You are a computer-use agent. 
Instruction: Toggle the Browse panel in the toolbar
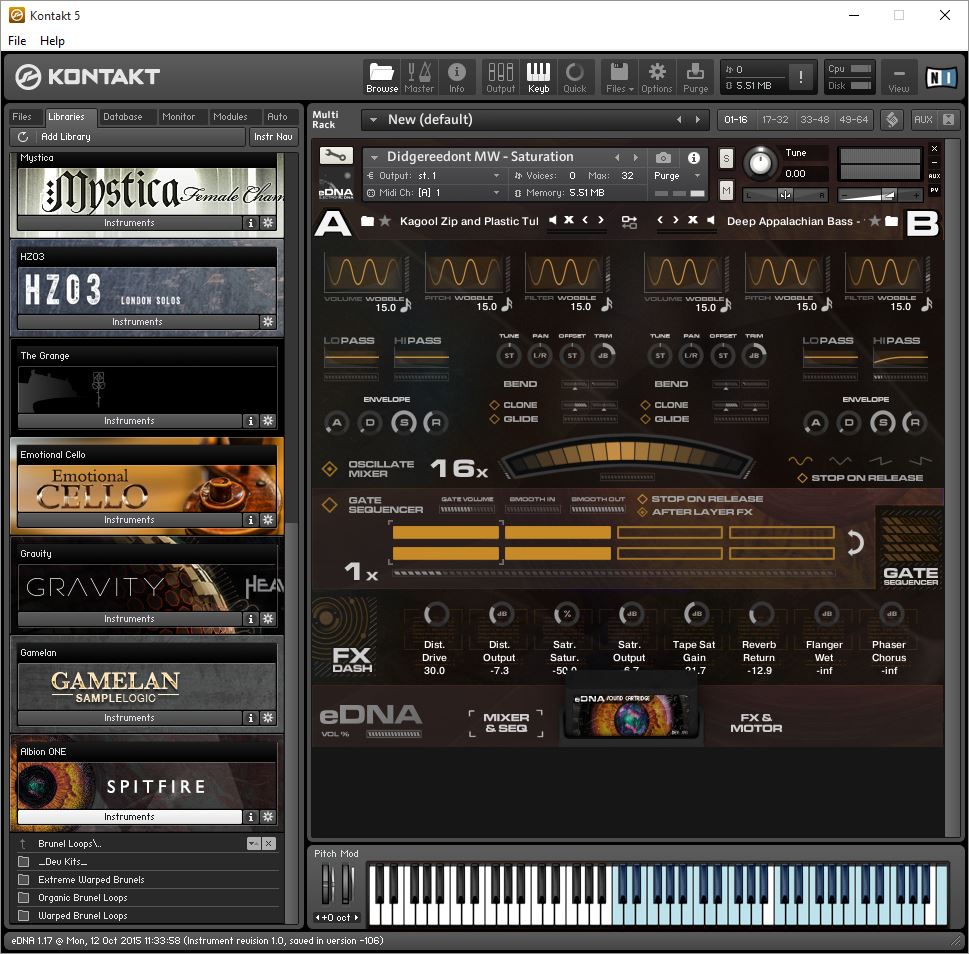tap(382, 77)
